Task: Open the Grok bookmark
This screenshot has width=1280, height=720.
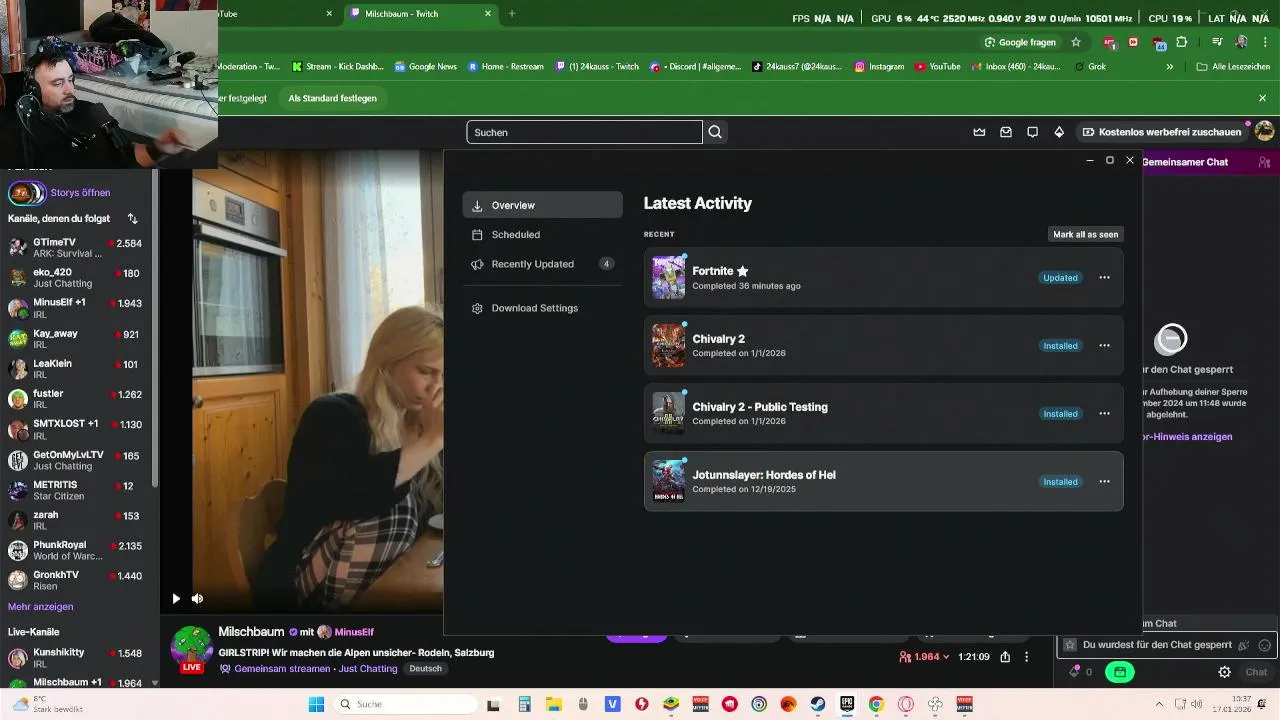Action: click(1090, 67)
